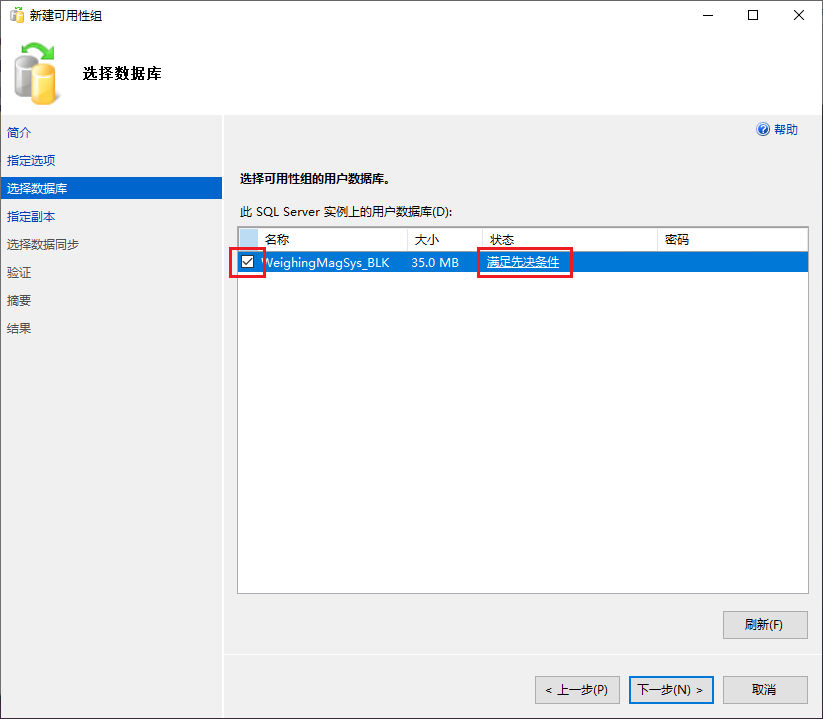Image resolution: width=823 pixels, height=719 pixels.
Task: Select the 验证 wizard step
Action: click(19, 272)
